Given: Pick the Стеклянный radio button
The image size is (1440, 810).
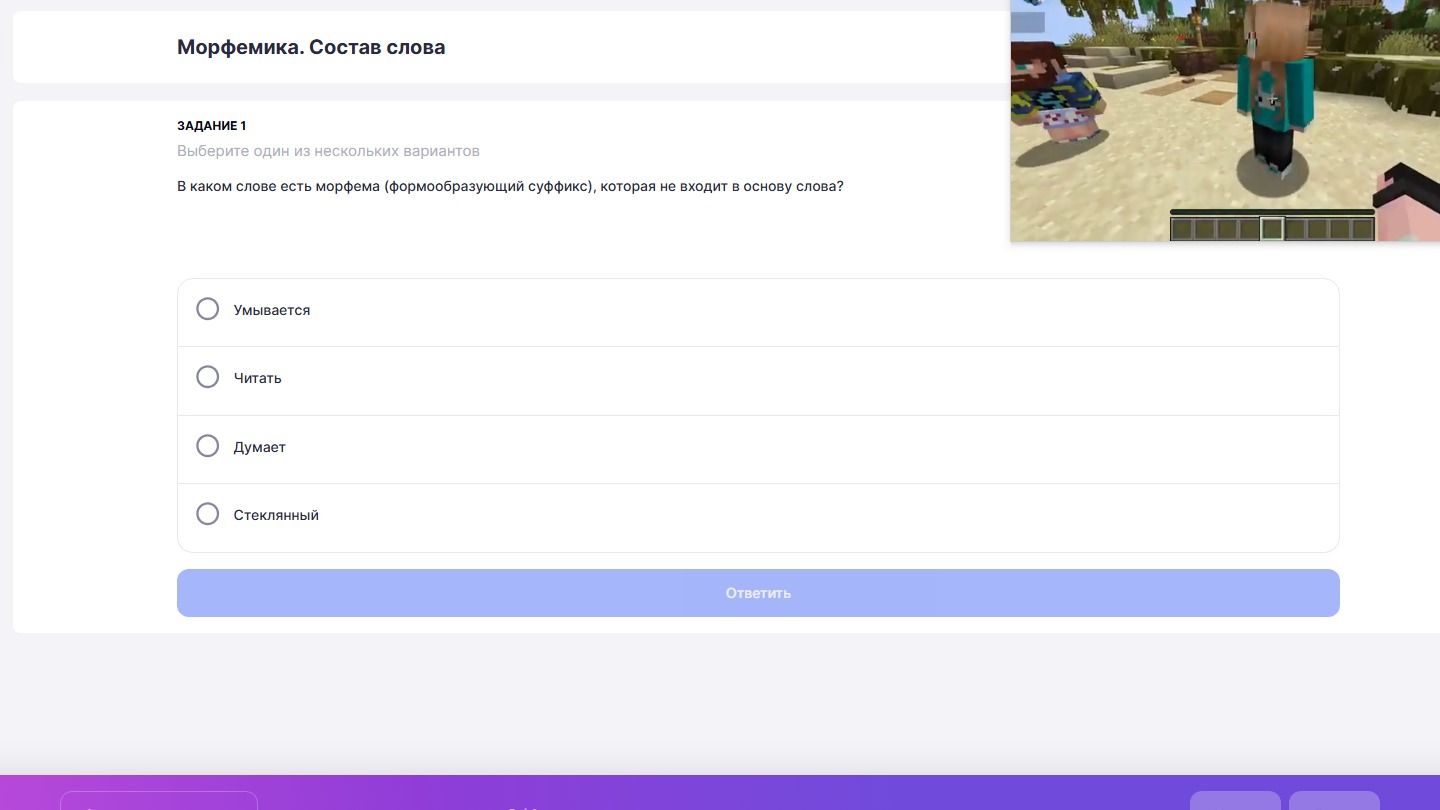Looking at the screenshot, I should point(207,514).
